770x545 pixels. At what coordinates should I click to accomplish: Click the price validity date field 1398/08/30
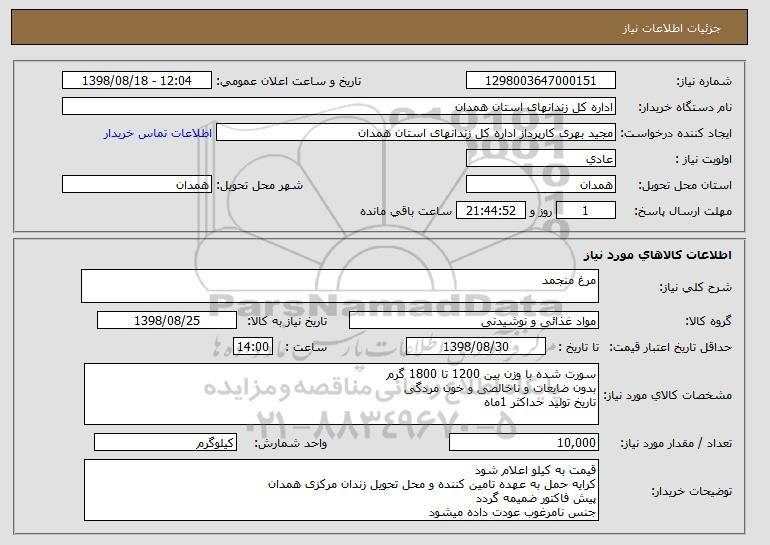[x=476, y=347]
